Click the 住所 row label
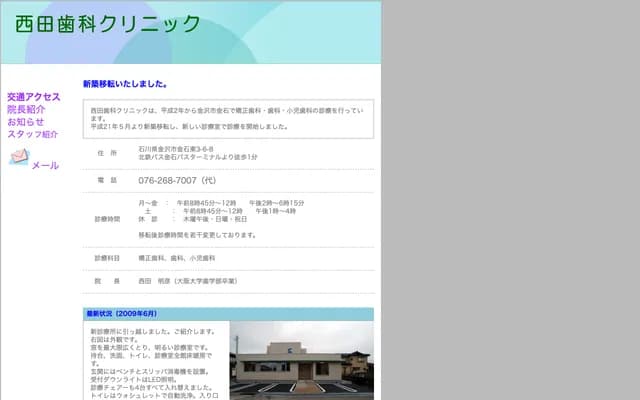 click(107, 153)
